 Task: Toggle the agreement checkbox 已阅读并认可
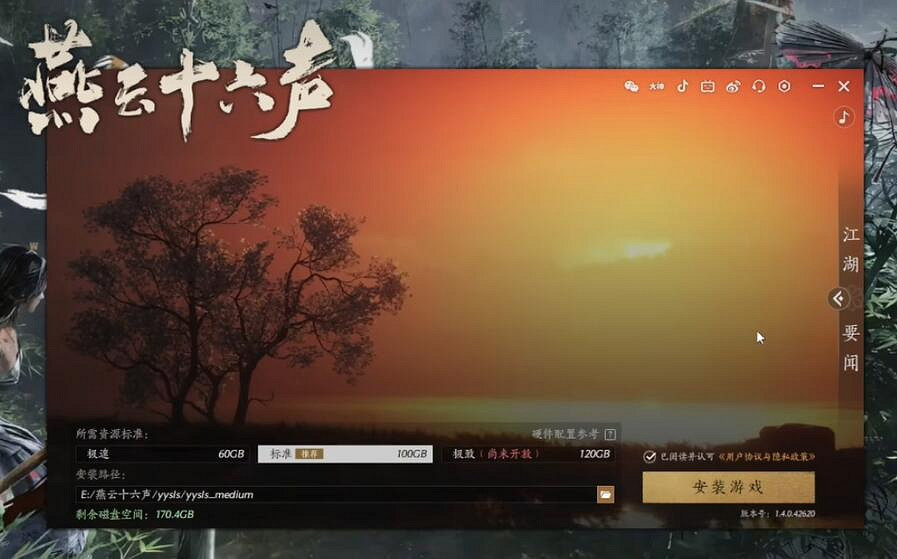[x=649, y=457]
